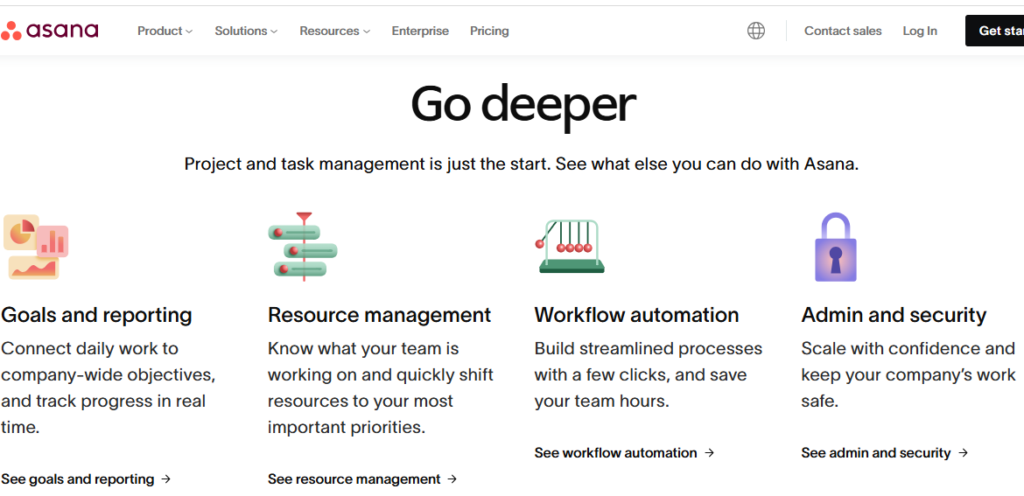Click the Workflow automation heading

(637, 315)
